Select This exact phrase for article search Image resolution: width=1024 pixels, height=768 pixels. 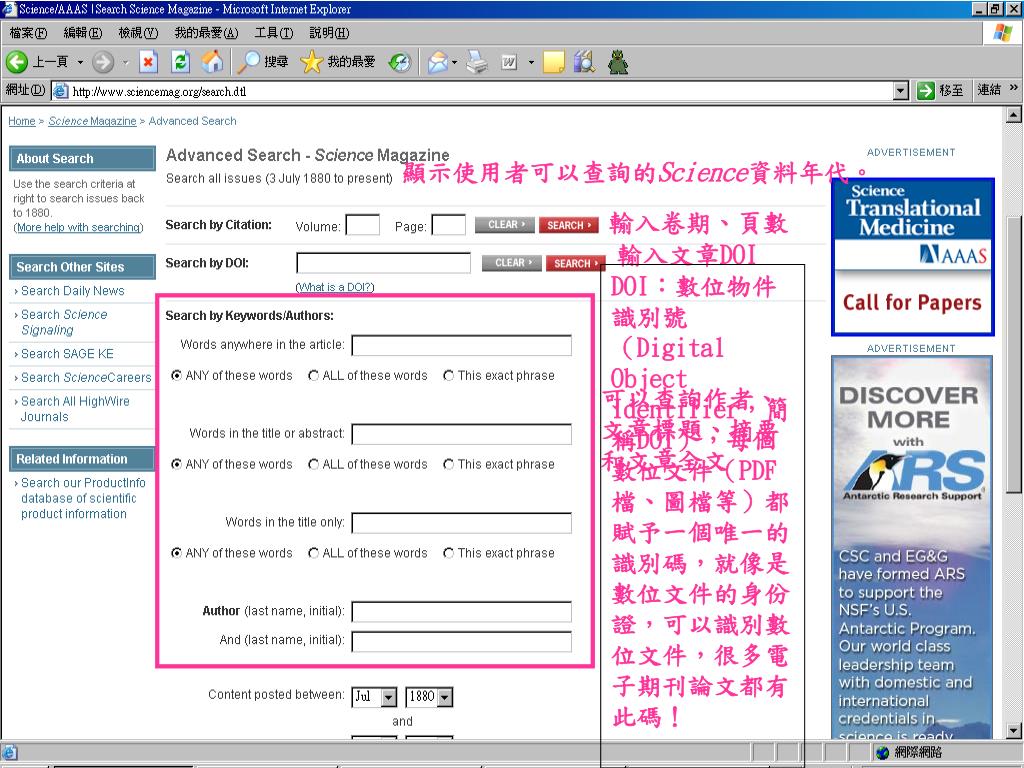448,376
